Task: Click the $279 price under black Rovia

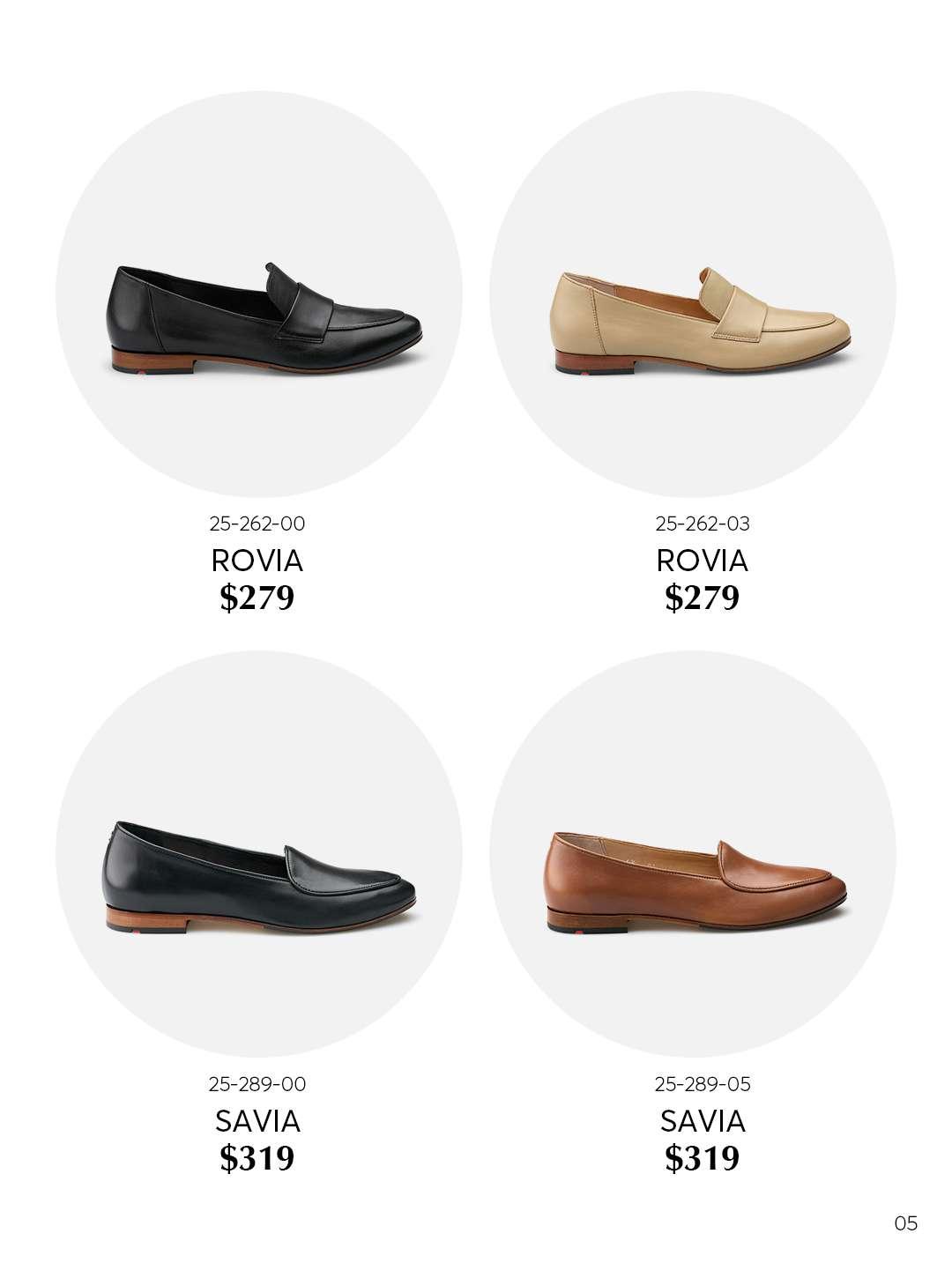Action: 257,598
